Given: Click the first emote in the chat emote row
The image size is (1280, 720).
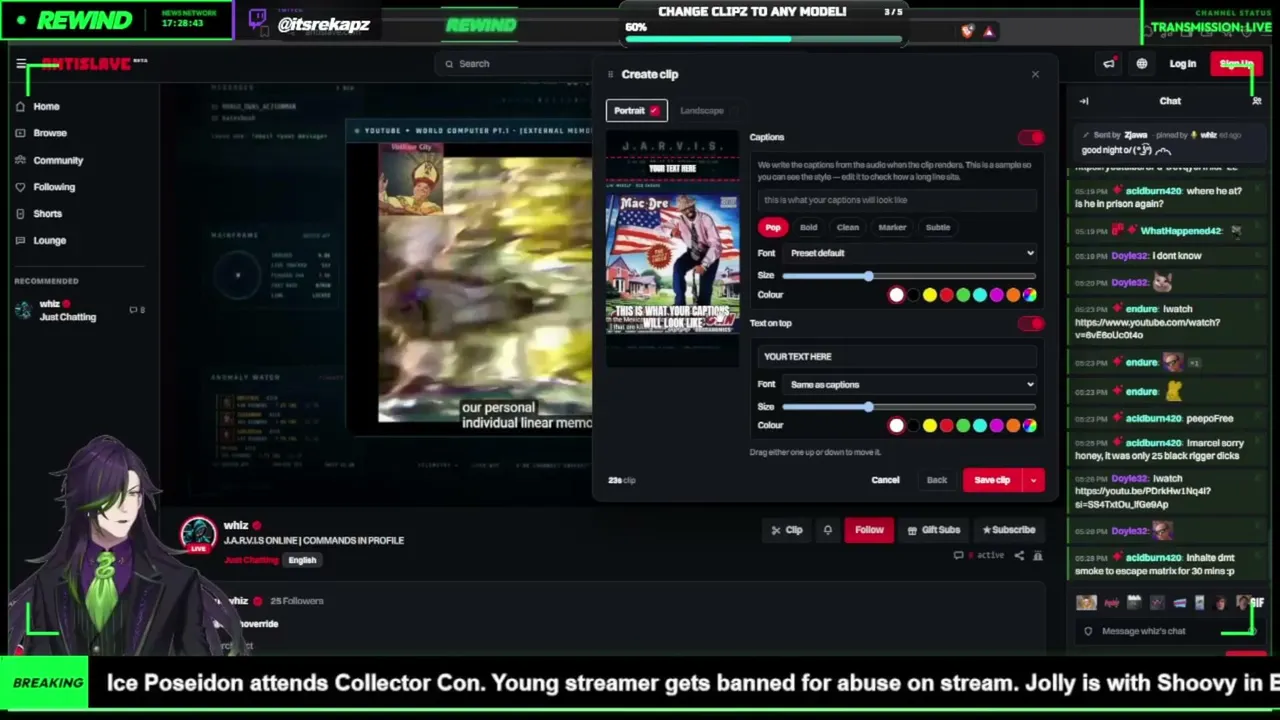Looking at the screenshot, I should tap(1086, 602).
